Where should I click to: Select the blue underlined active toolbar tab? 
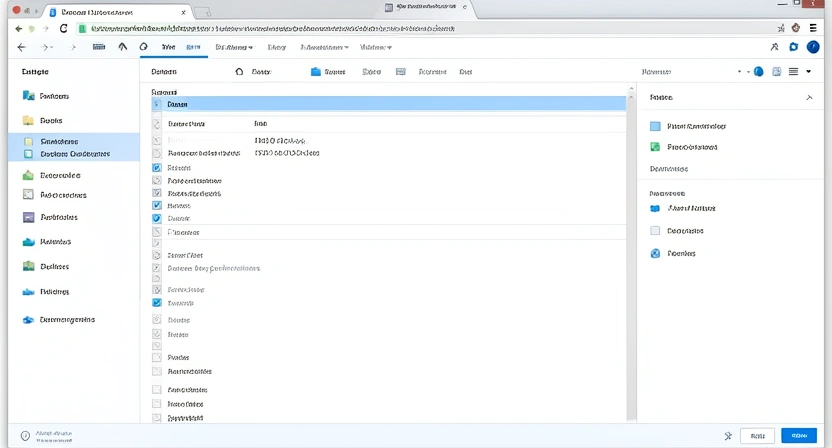tap(193, 47)
